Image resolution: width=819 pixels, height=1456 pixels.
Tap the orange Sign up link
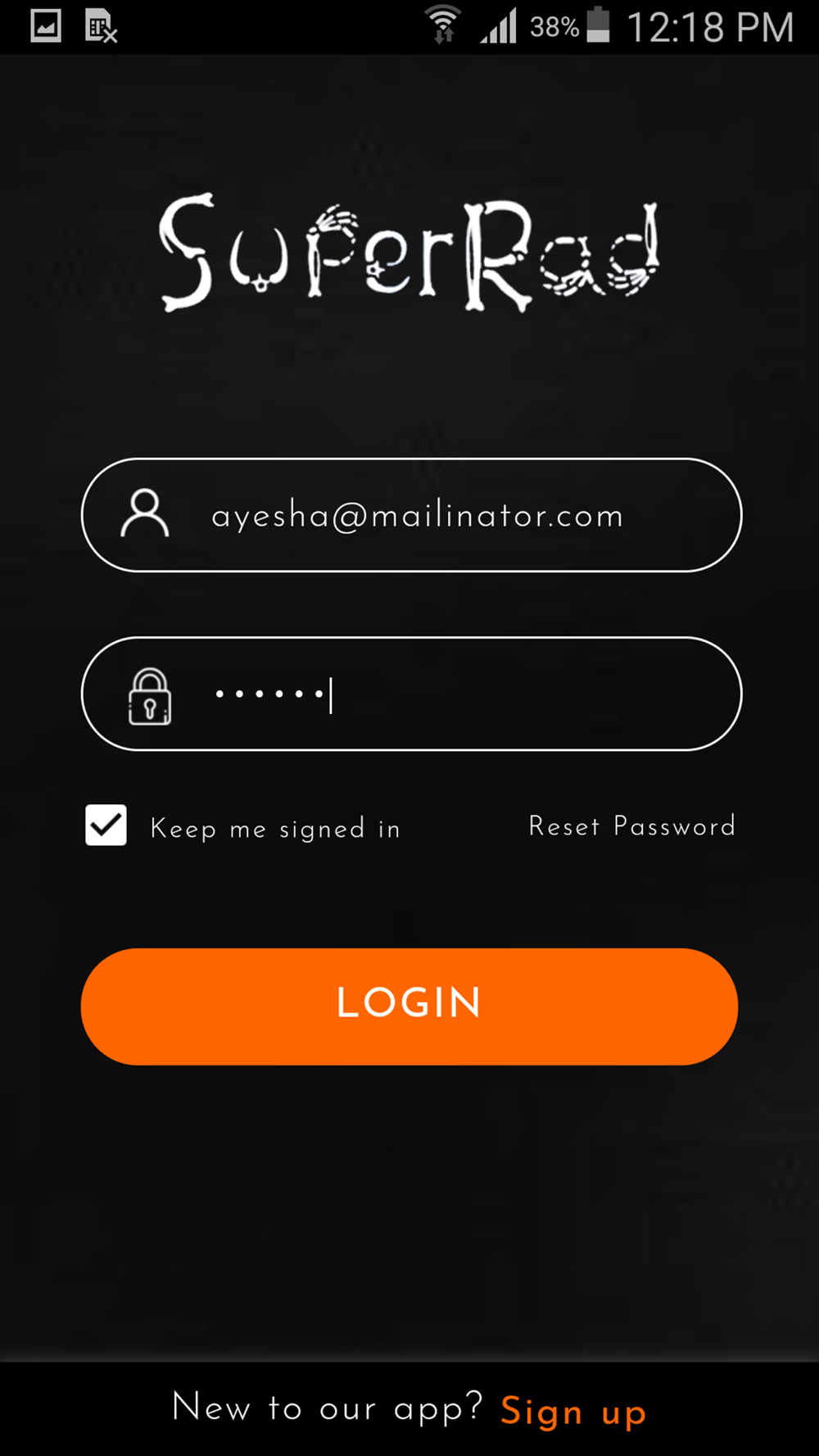click(x=574, y=1412)
